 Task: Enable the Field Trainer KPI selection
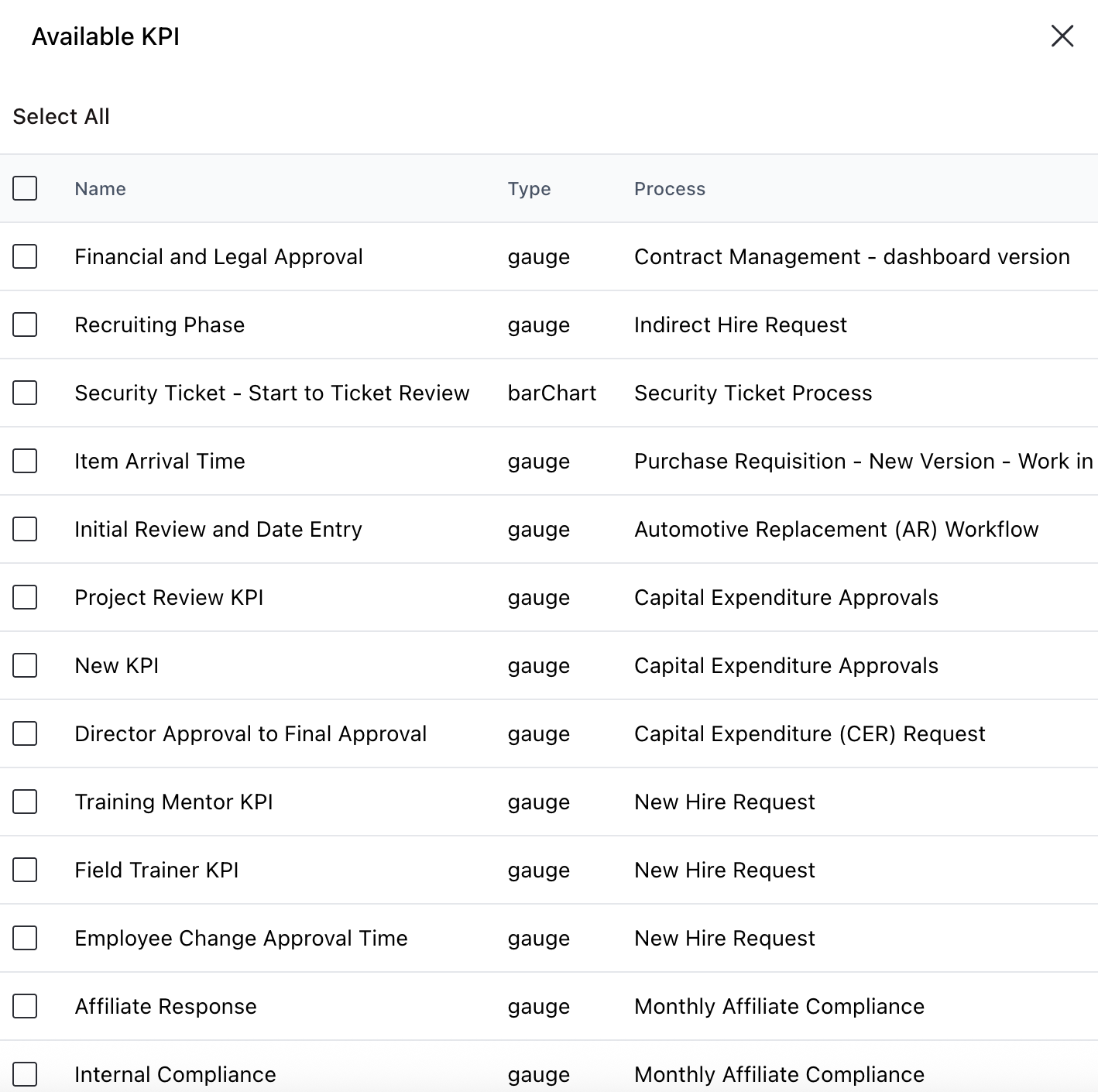coord(24,870)
